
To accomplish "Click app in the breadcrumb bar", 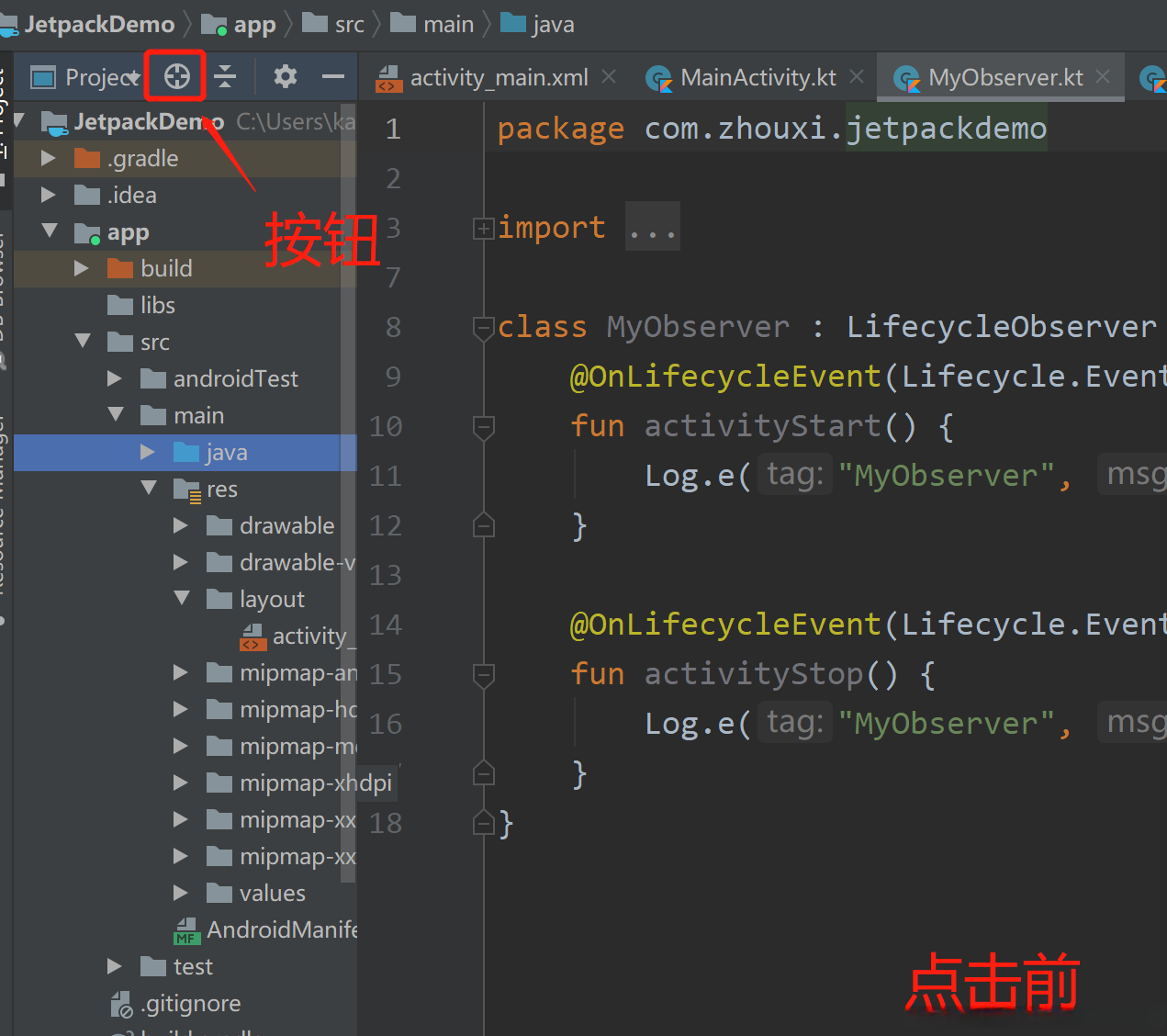I will pyautogui.click(x=239, y=25).
